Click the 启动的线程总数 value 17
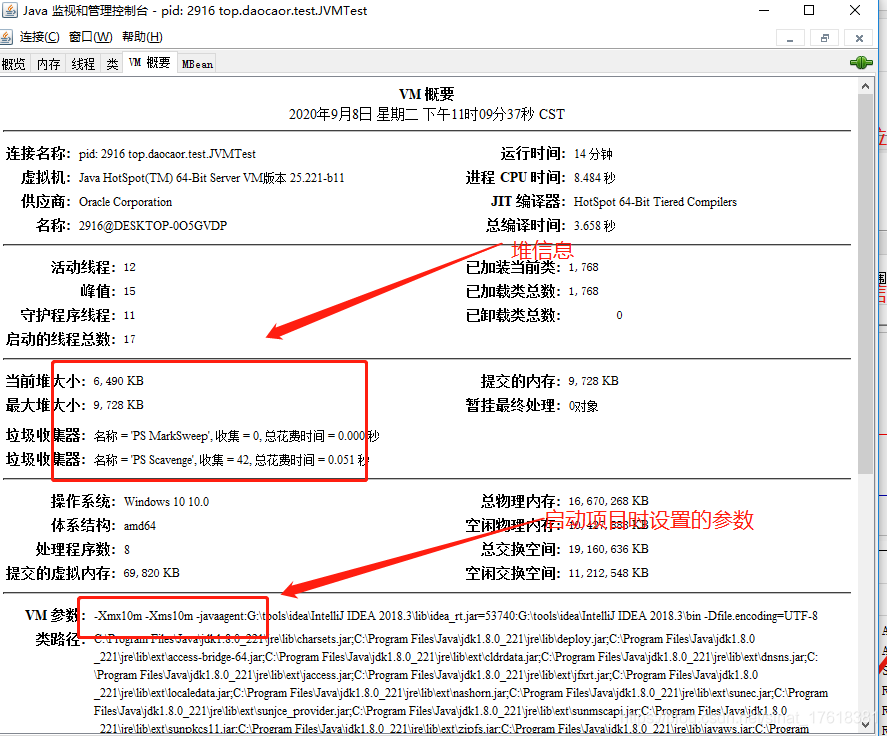The image size is (887, 736). pos(130,339)
